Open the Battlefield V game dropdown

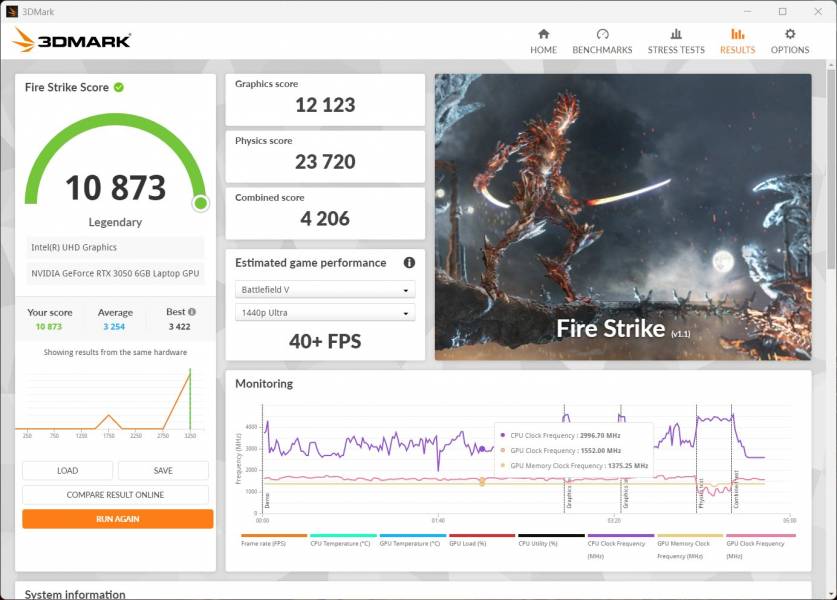point(324,289)
